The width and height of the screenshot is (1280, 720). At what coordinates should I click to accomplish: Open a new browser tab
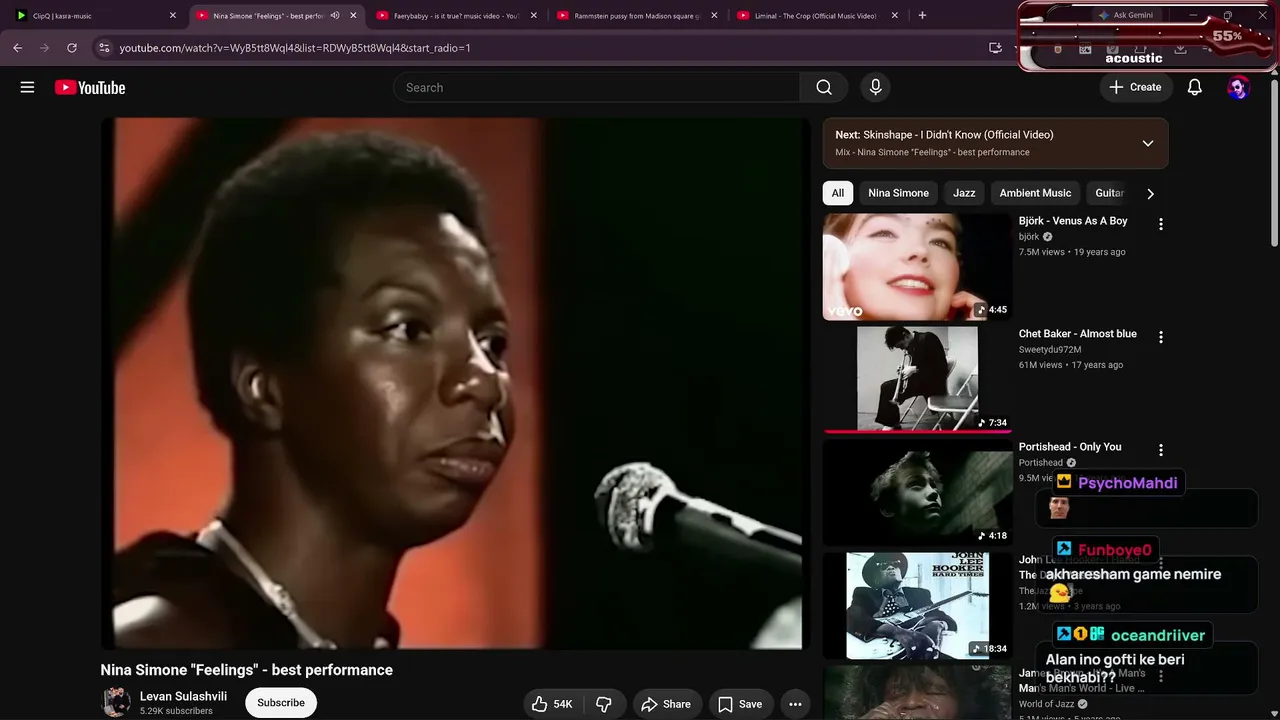pyautogui.click(x=922, y=15)
